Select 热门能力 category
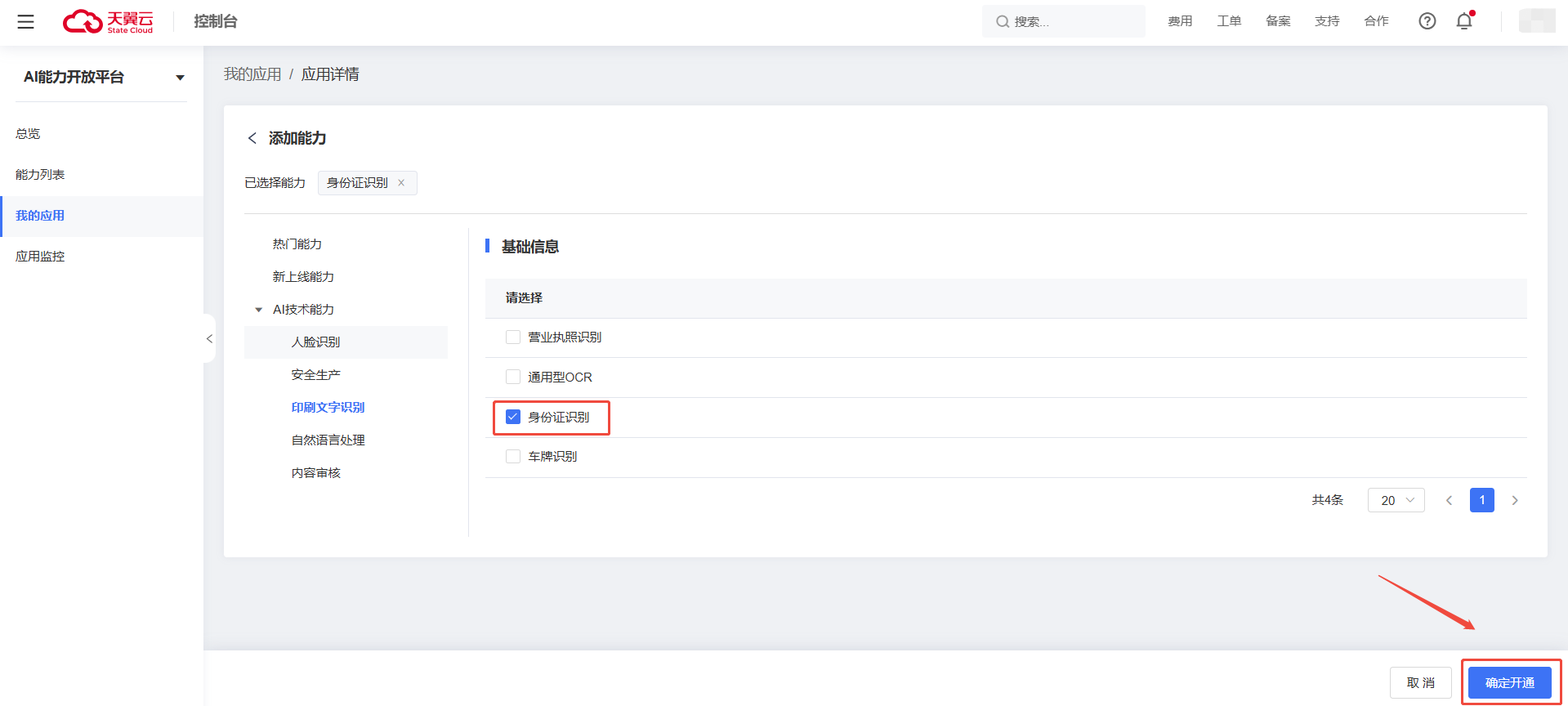Screen dimensions: 1568x706 tap(297, 244)
